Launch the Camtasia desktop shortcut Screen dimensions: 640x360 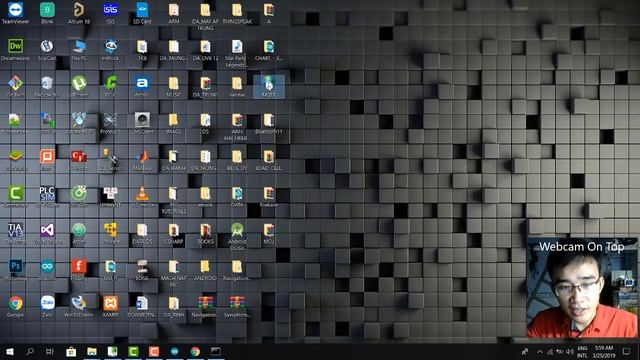tap(16, 196)
